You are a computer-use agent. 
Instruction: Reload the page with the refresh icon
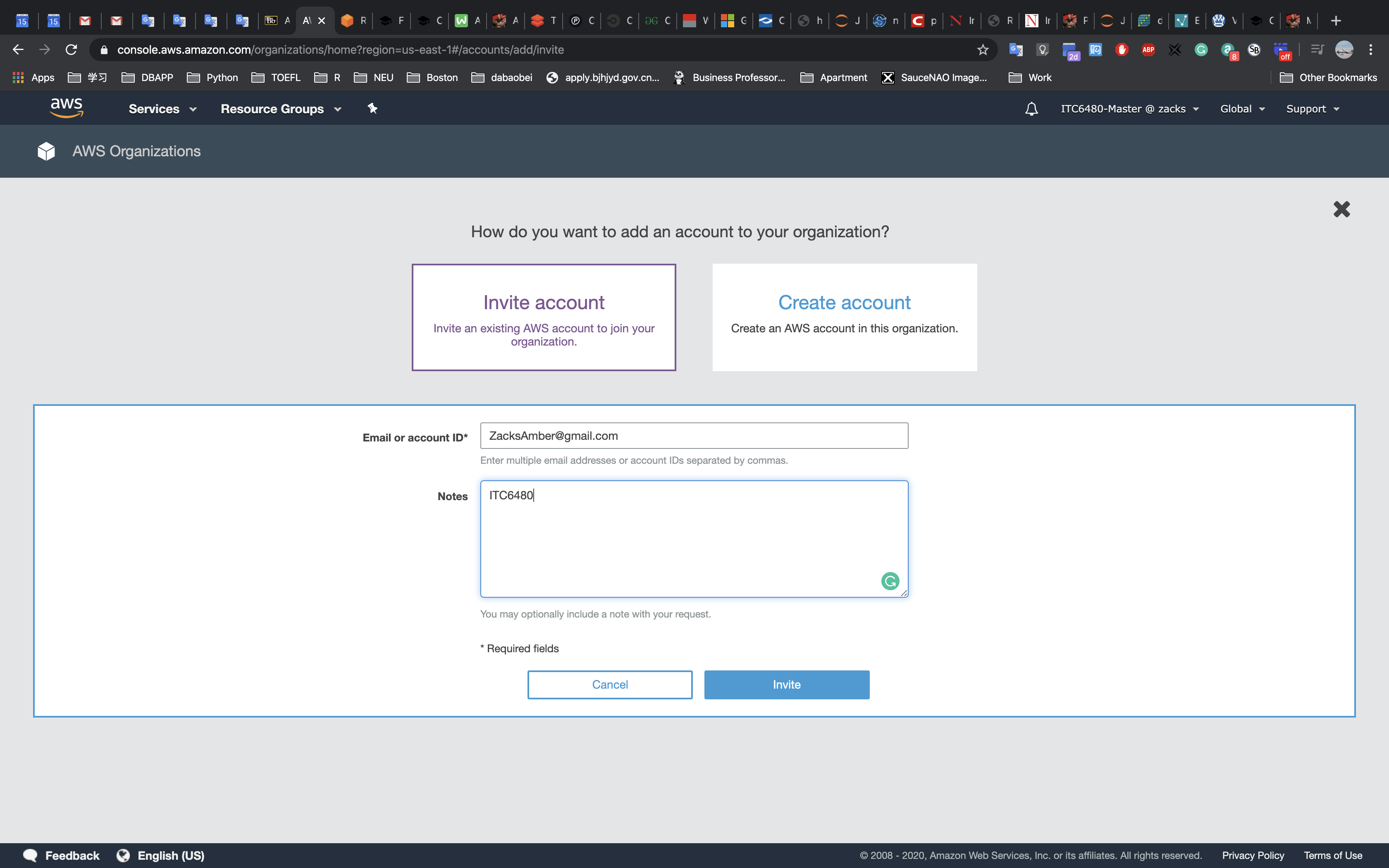(71, 50)
